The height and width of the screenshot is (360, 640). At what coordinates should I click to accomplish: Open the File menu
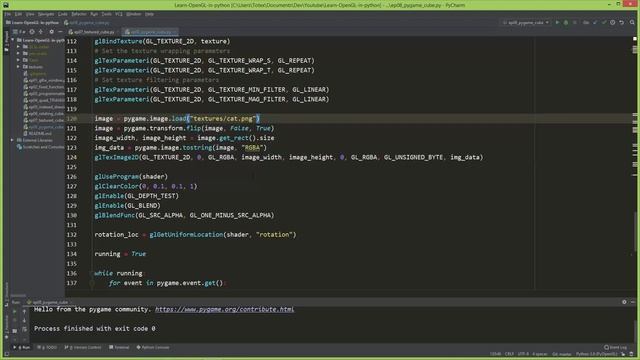coord(8,14)
